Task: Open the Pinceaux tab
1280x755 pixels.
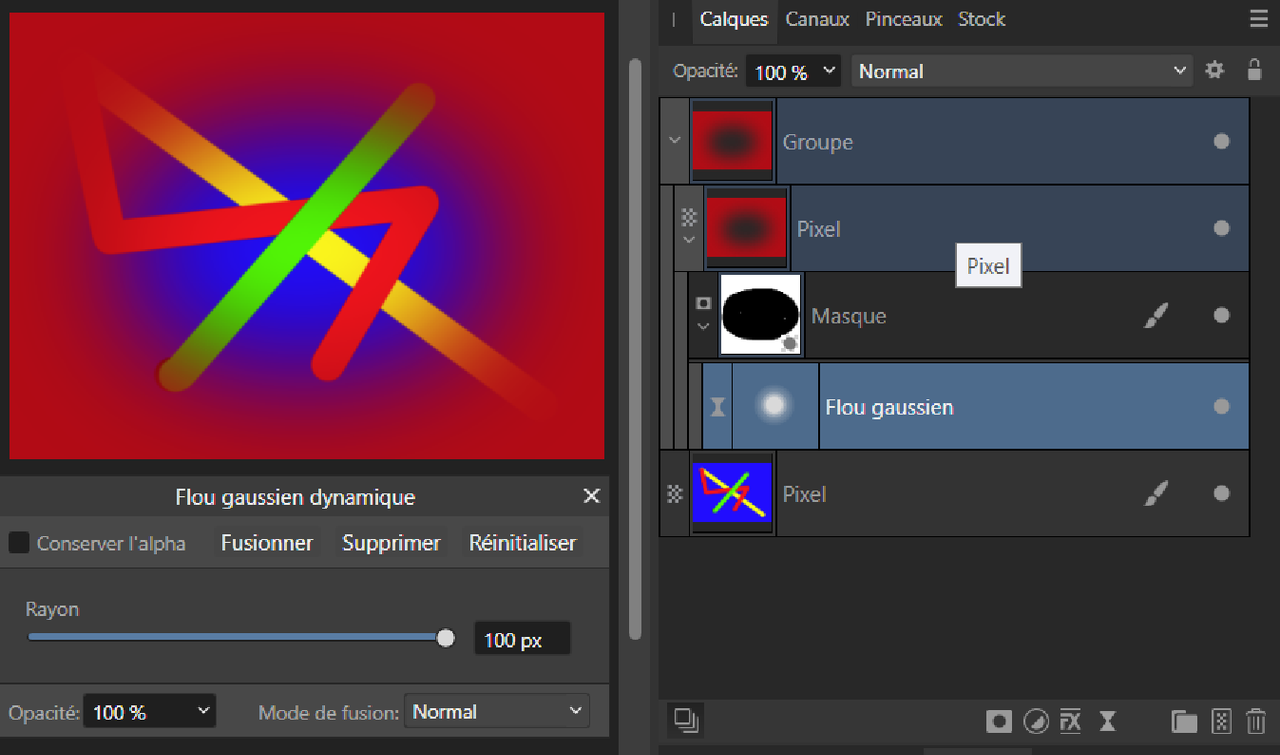Action: 903,18
